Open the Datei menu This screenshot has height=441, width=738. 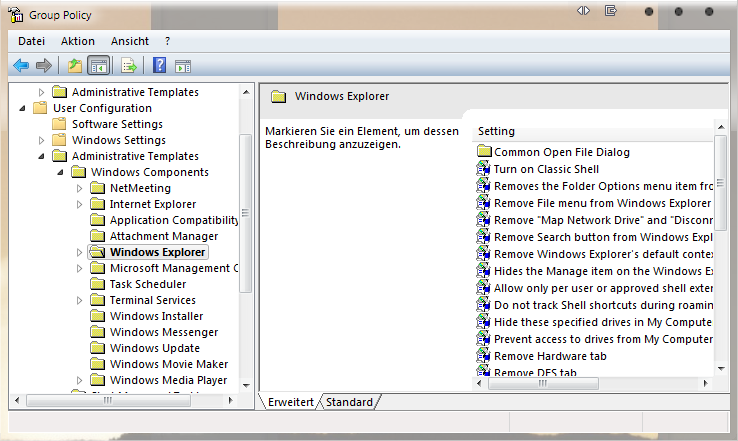[x=31, y=41]
